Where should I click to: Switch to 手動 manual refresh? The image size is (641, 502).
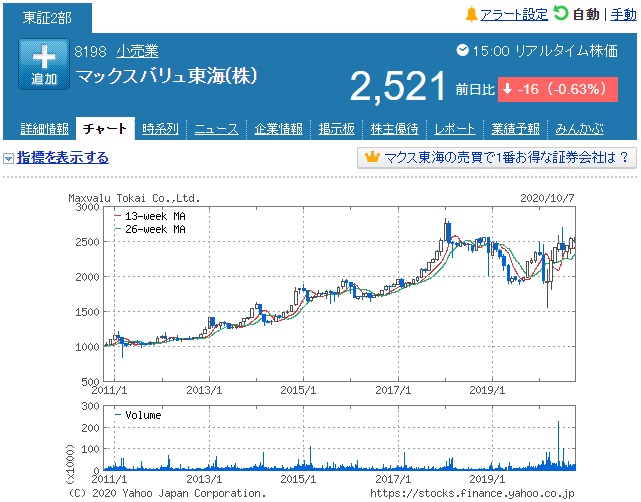coord(623,15)
